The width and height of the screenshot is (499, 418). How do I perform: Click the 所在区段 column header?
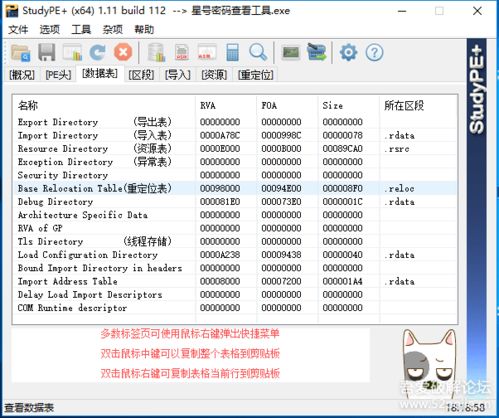(418, 106)
